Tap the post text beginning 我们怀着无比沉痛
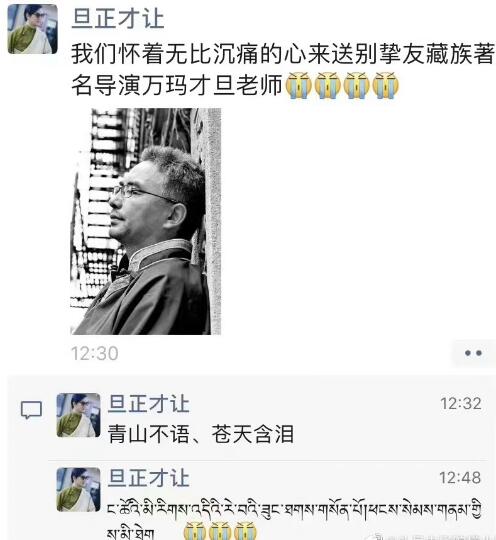496x540 pixels. click(283, 70)
